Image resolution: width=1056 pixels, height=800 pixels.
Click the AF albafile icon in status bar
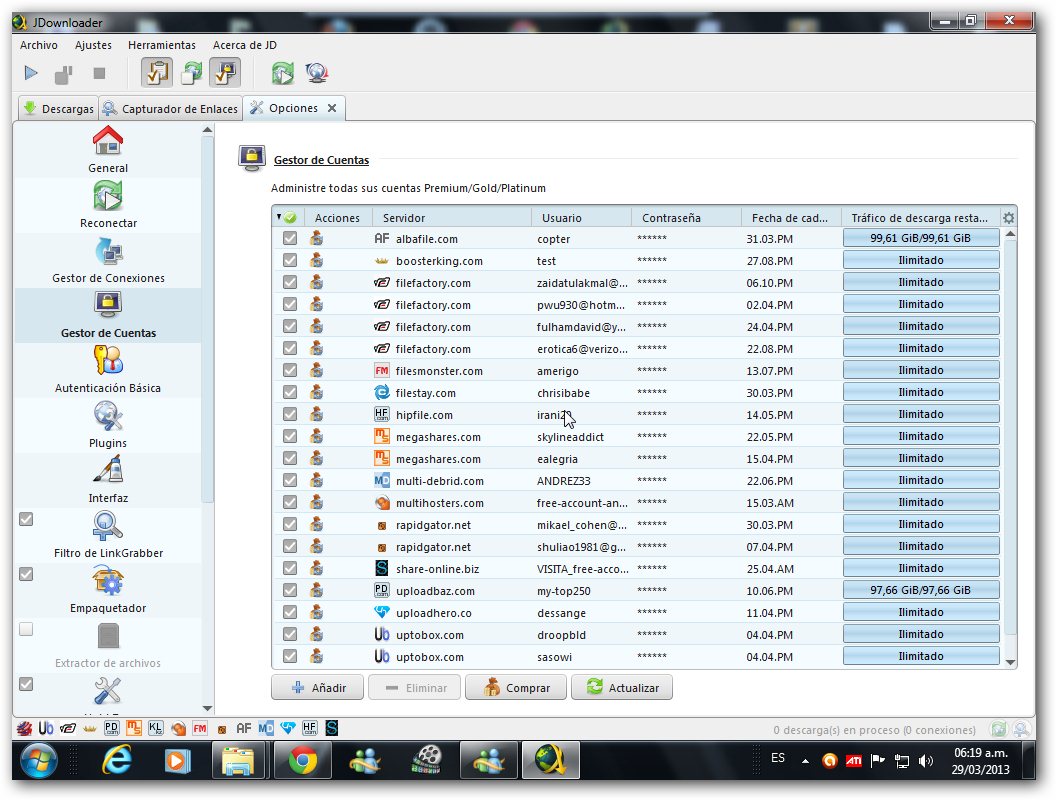tap(244, 728)
